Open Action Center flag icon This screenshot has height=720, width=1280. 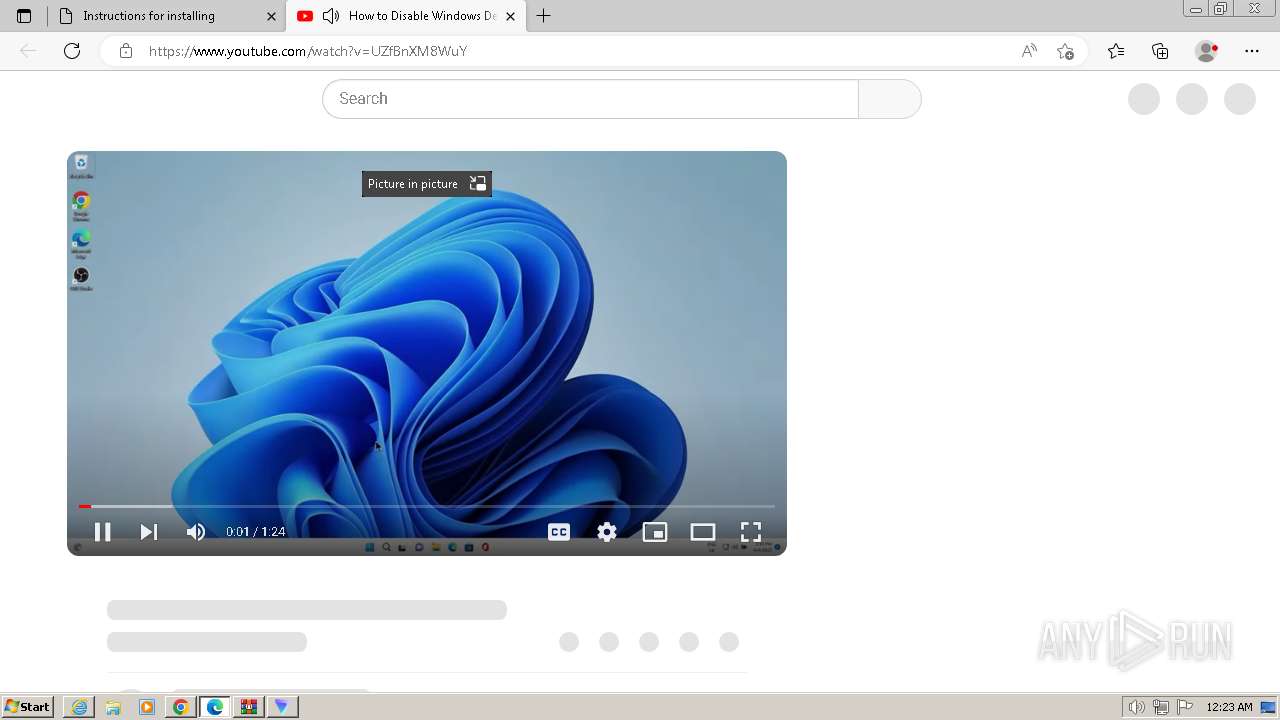1185,707
